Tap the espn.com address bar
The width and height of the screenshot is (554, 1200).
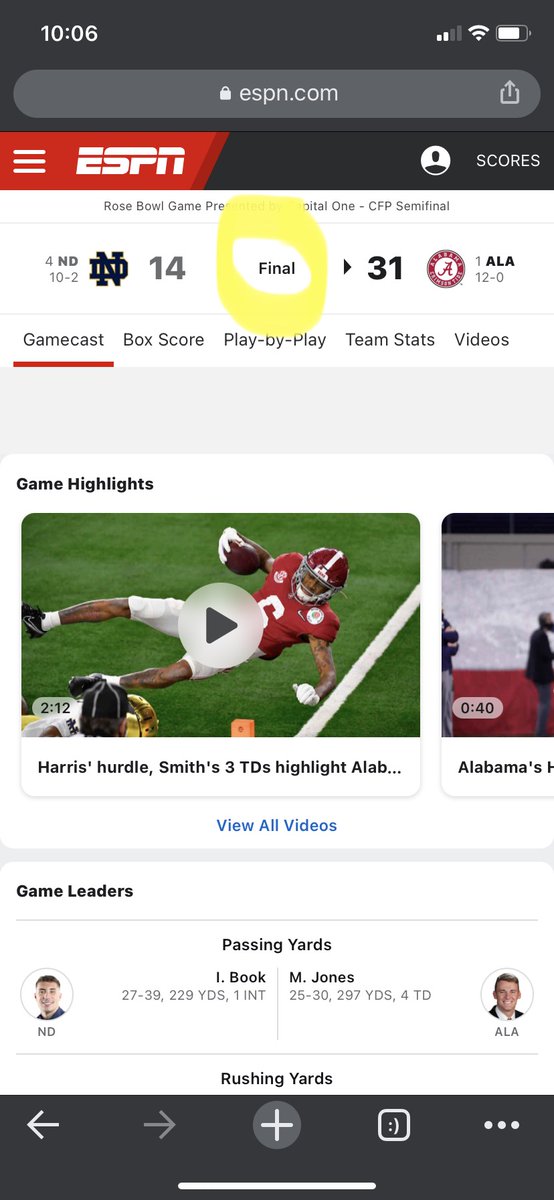pos(277,94)
